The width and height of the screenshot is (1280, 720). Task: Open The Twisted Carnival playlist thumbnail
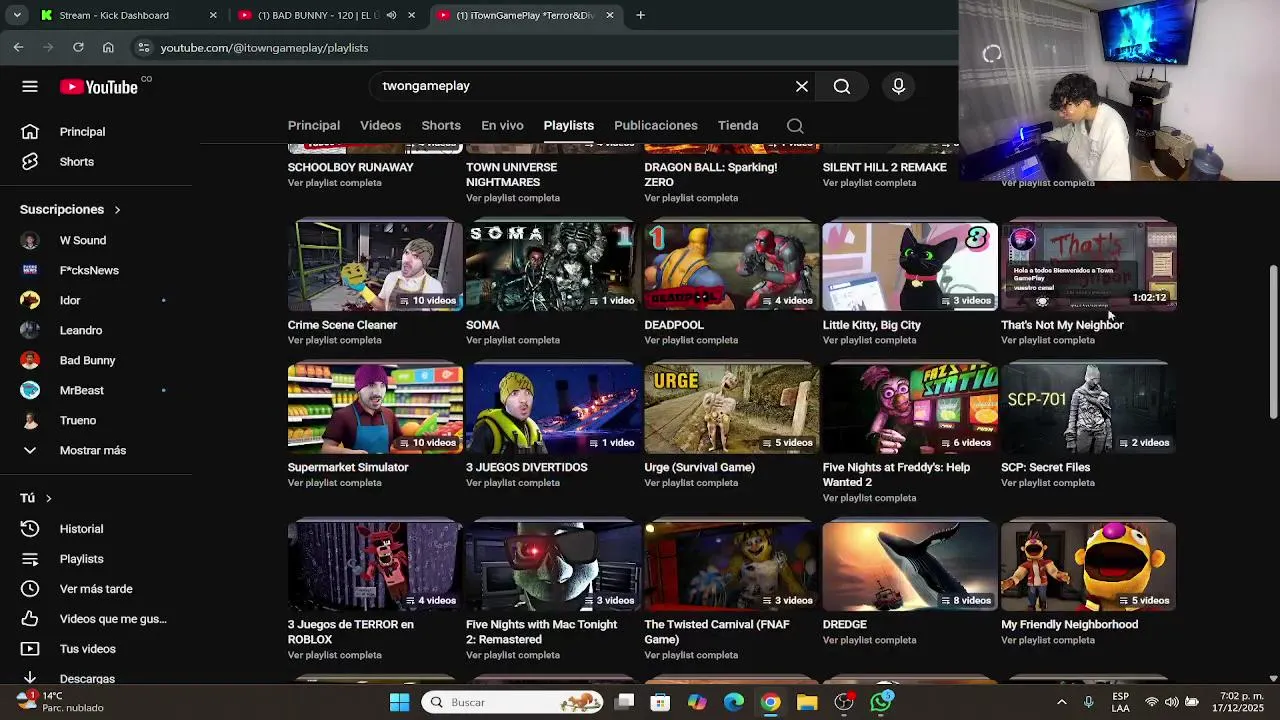click(732, 566)
